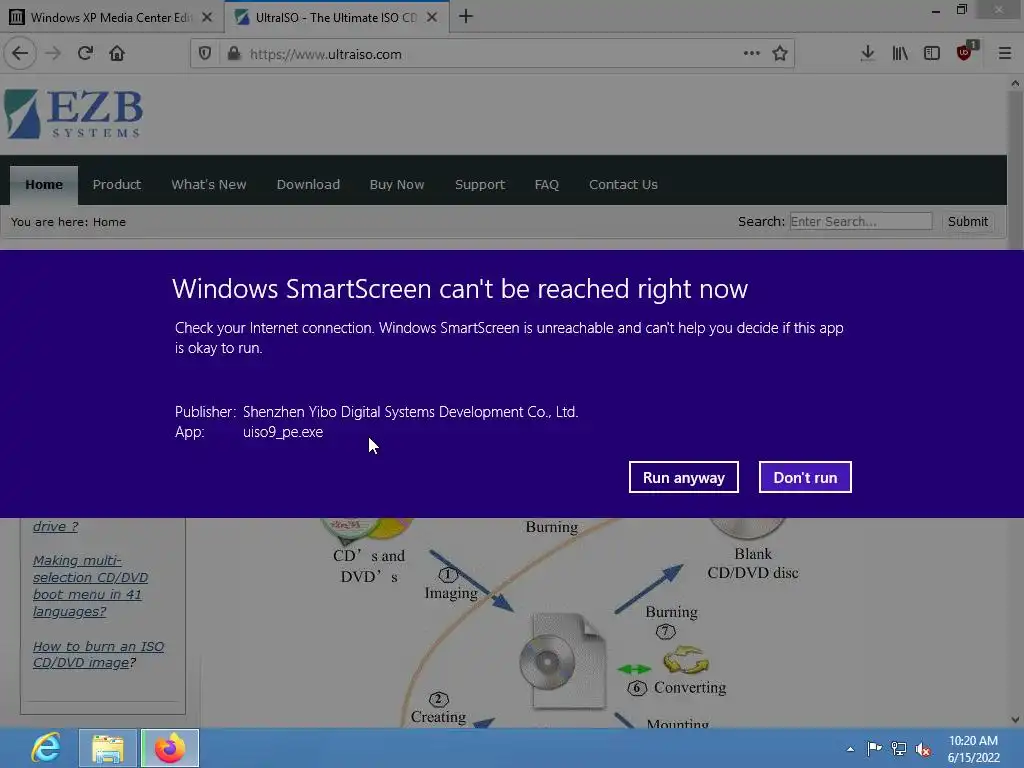Click Run anyway in SmartScreen dialog

pyautogui.click(x=684, y=477)
